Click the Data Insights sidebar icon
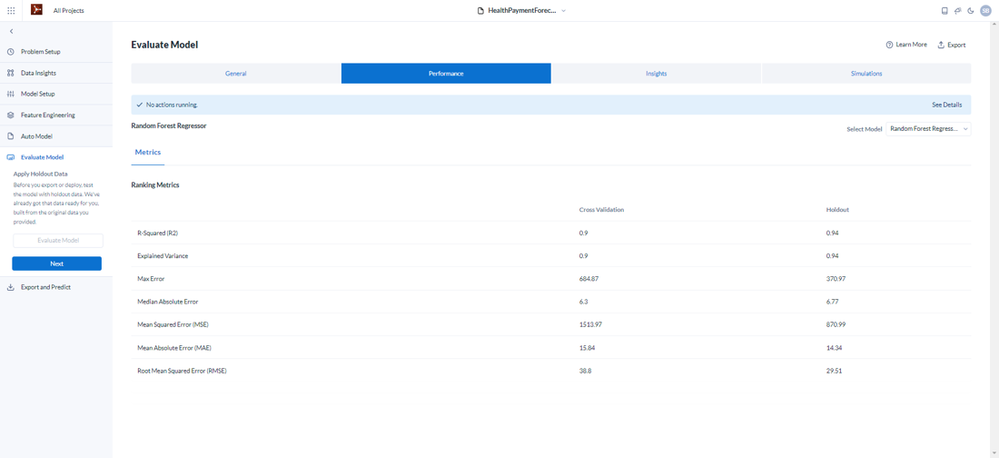Image resolution: width=999 pixels, height=458 pixels. tap(11, 73)
